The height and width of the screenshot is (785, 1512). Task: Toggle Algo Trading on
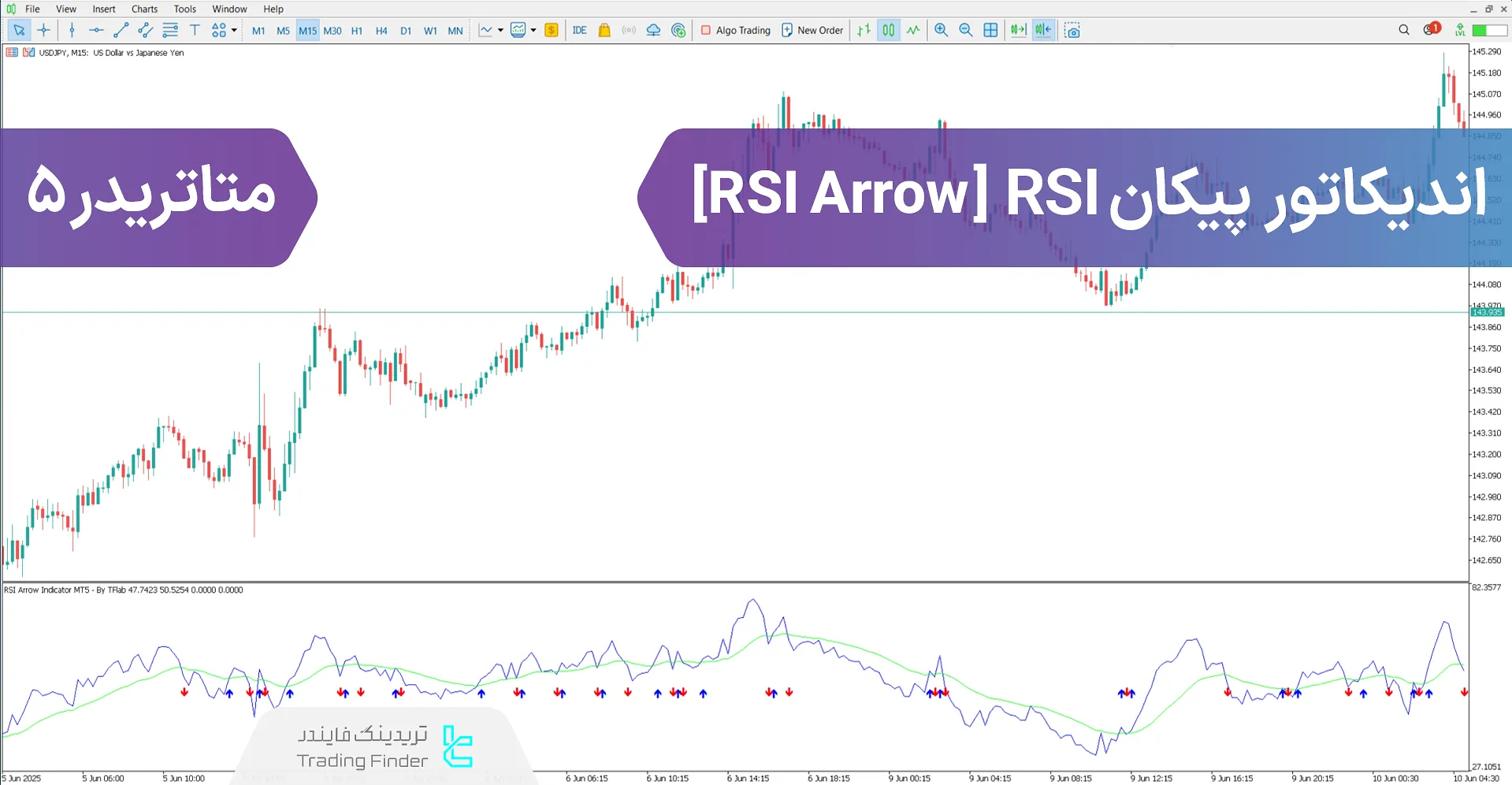pyautogui.click(x=734, y=30)
